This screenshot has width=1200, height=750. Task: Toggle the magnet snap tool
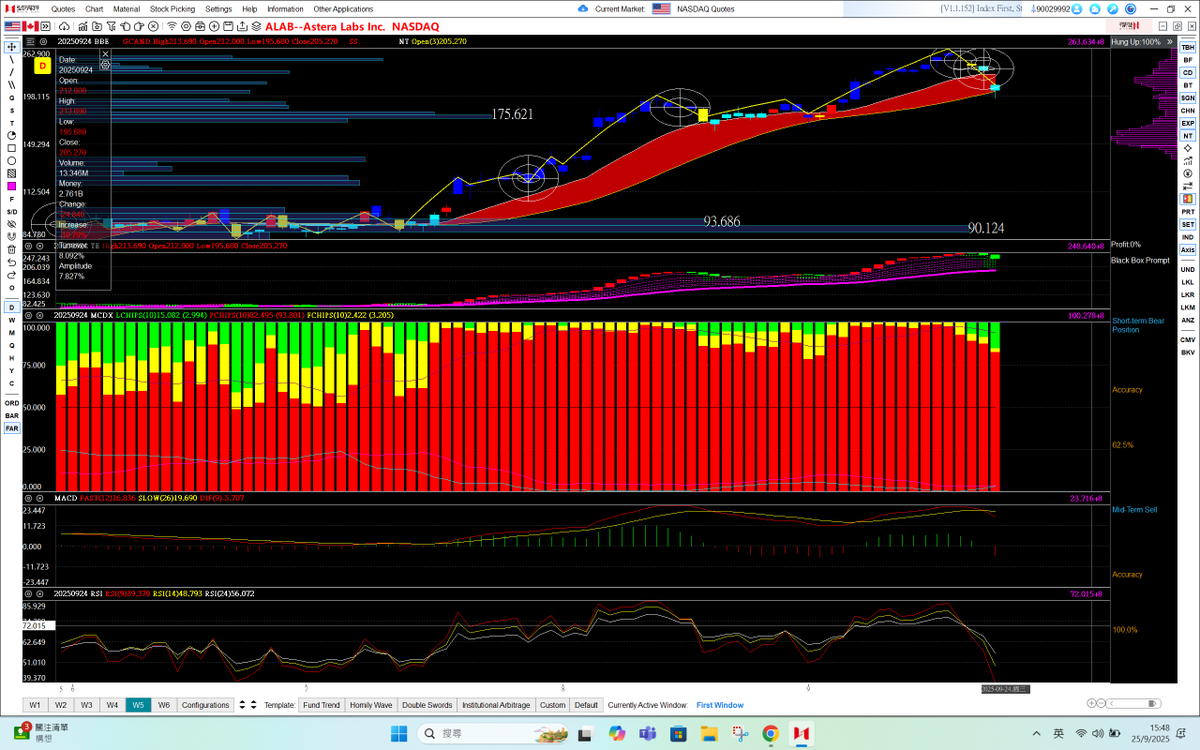pos(12,238)
